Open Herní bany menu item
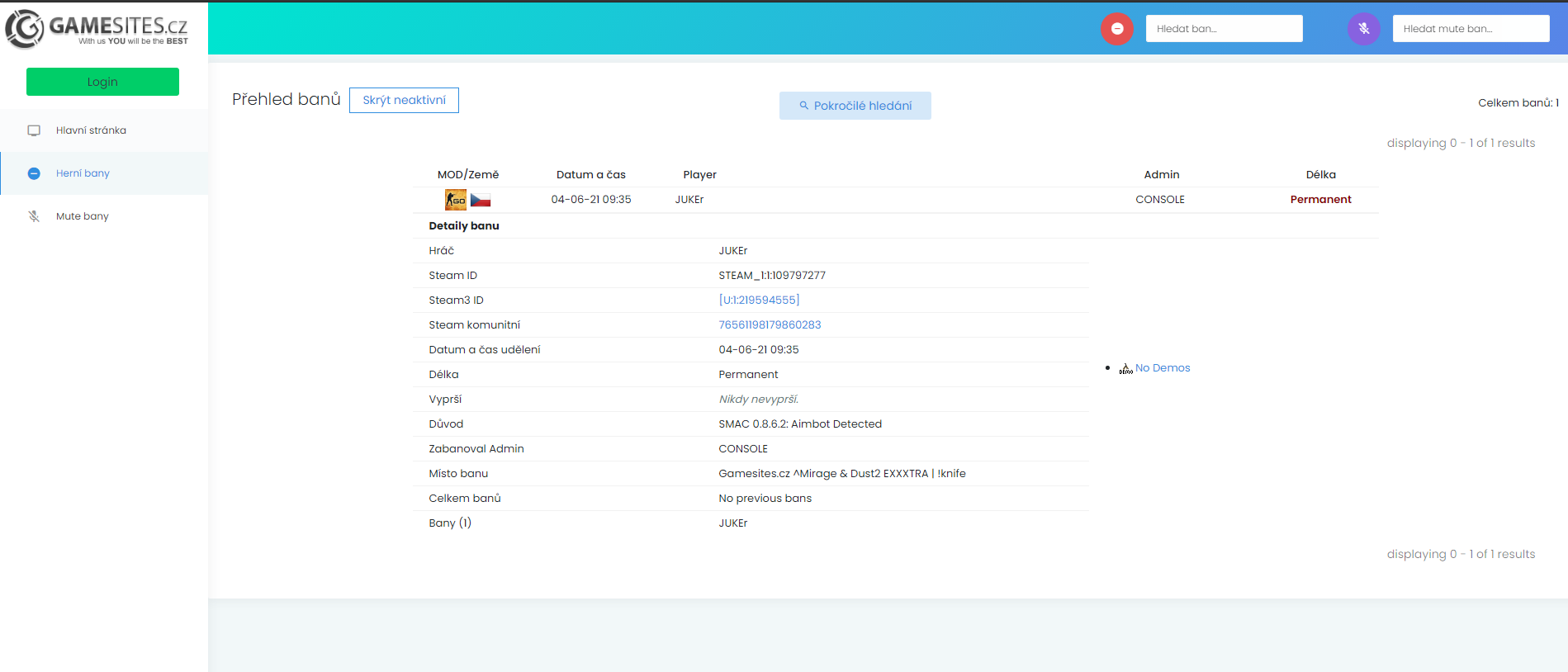This screenshot has height=672, width=1568. pos(83,173)
